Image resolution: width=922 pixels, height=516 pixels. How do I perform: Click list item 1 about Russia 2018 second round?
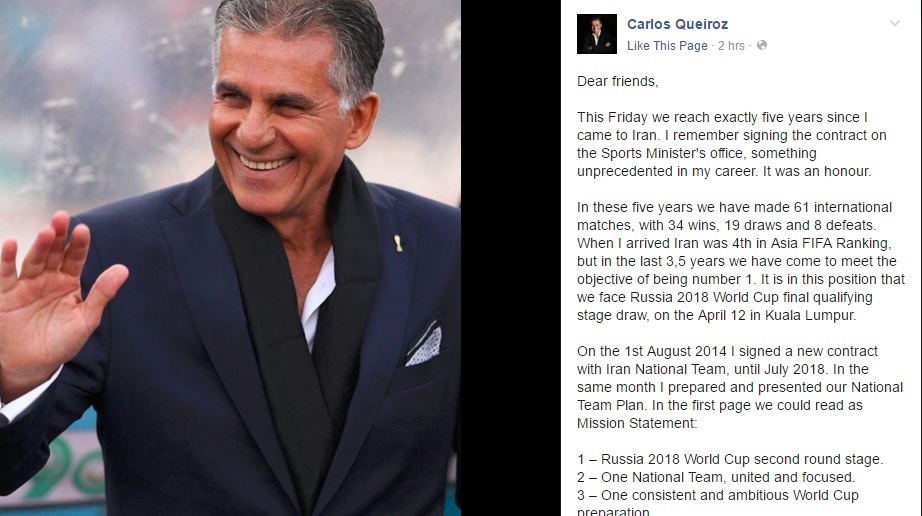click(730, 460)
